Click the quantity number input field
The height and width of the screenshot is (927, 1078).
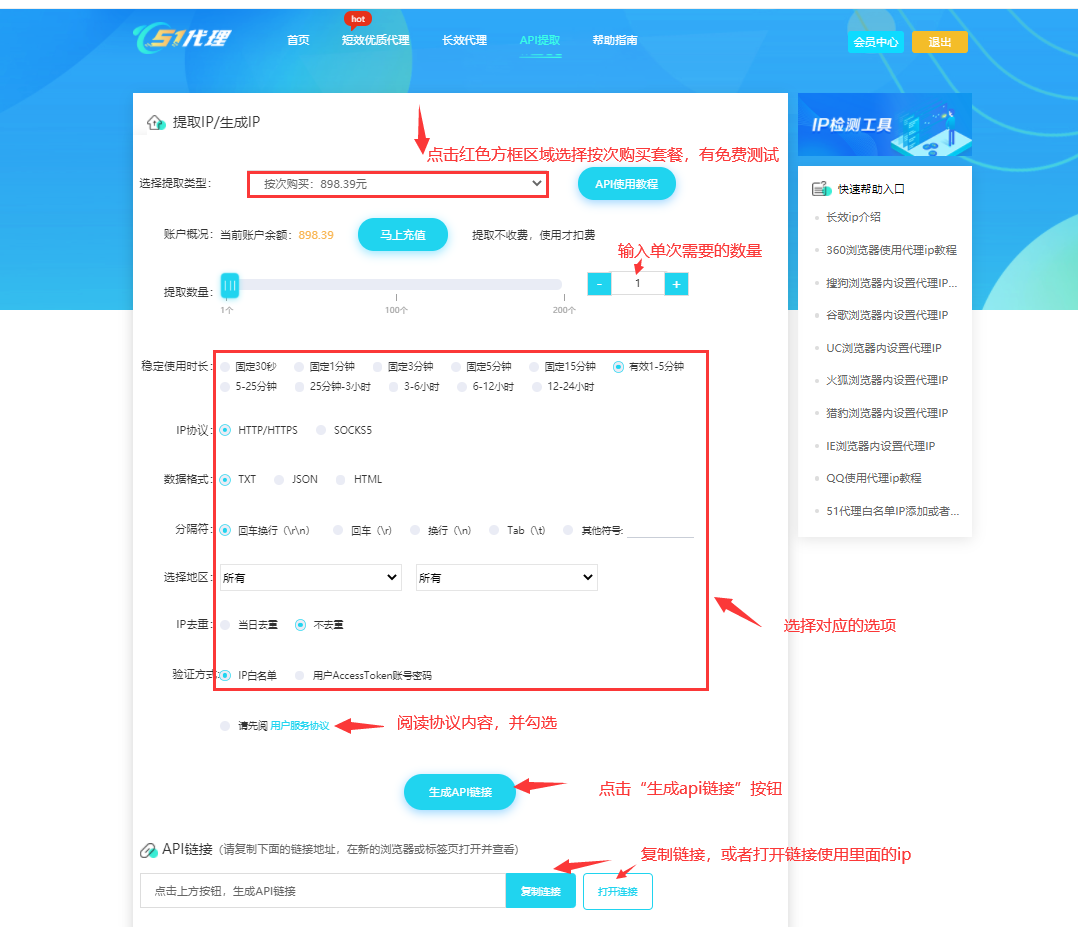pyautogui.click(x=638, y=283)
